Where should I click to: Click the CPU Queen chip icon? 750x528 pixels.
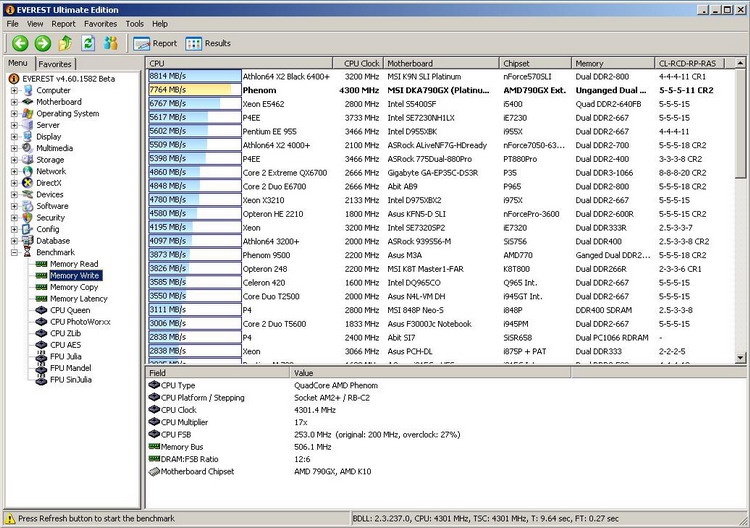[x=42, y=310]
